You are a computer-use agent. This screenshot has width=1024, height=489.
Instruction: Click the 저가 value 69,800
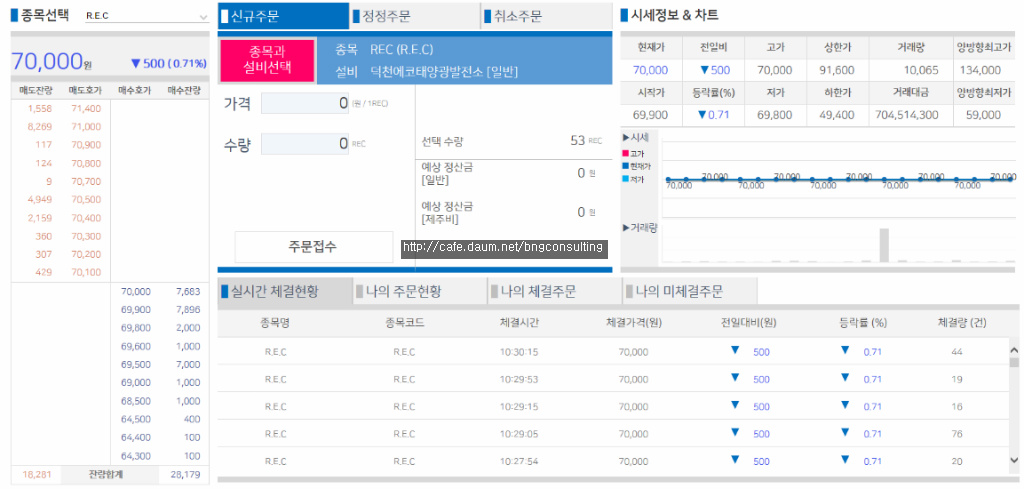pos(775,115)
